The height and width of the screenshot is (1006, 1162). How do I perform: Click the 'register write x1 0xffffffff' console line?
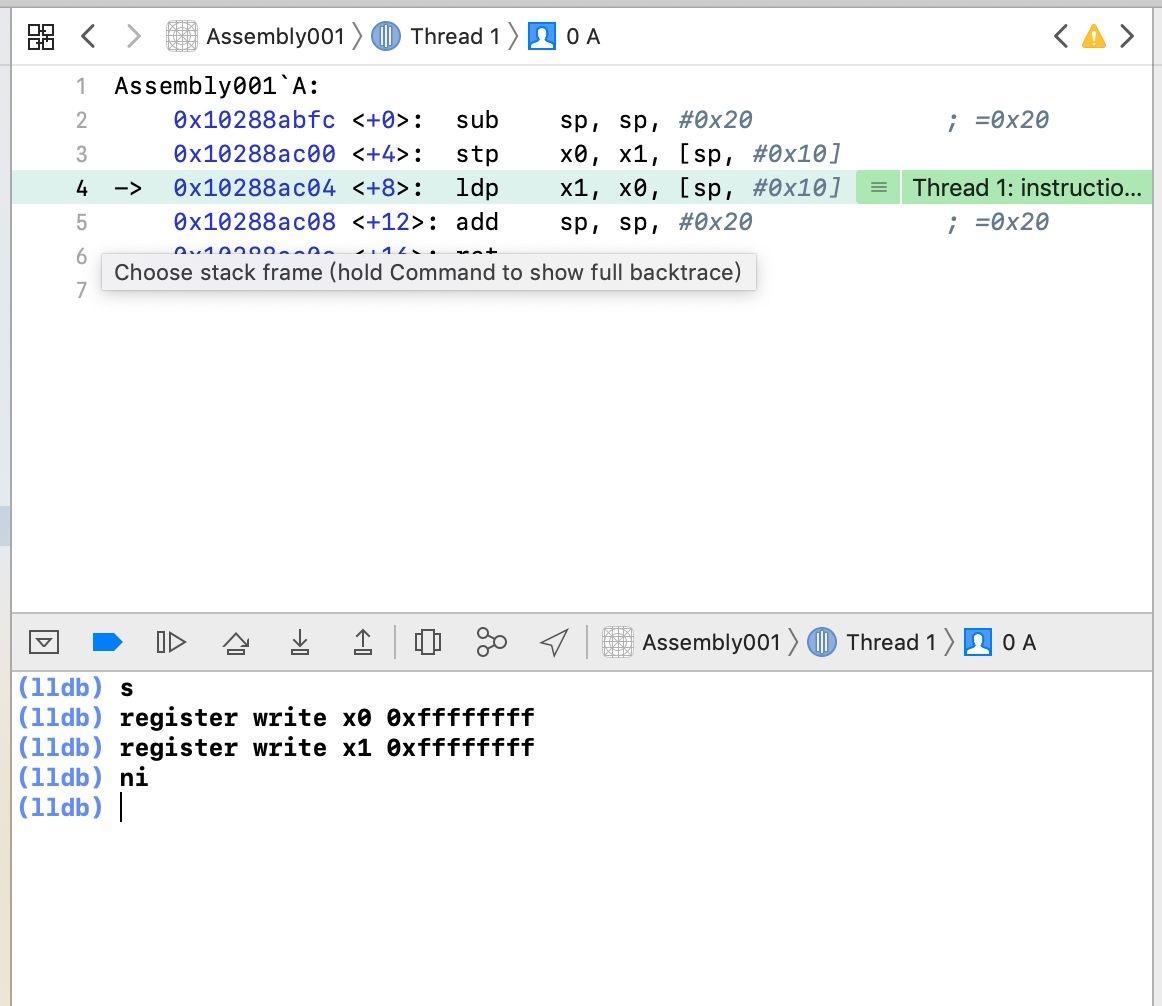327,747
